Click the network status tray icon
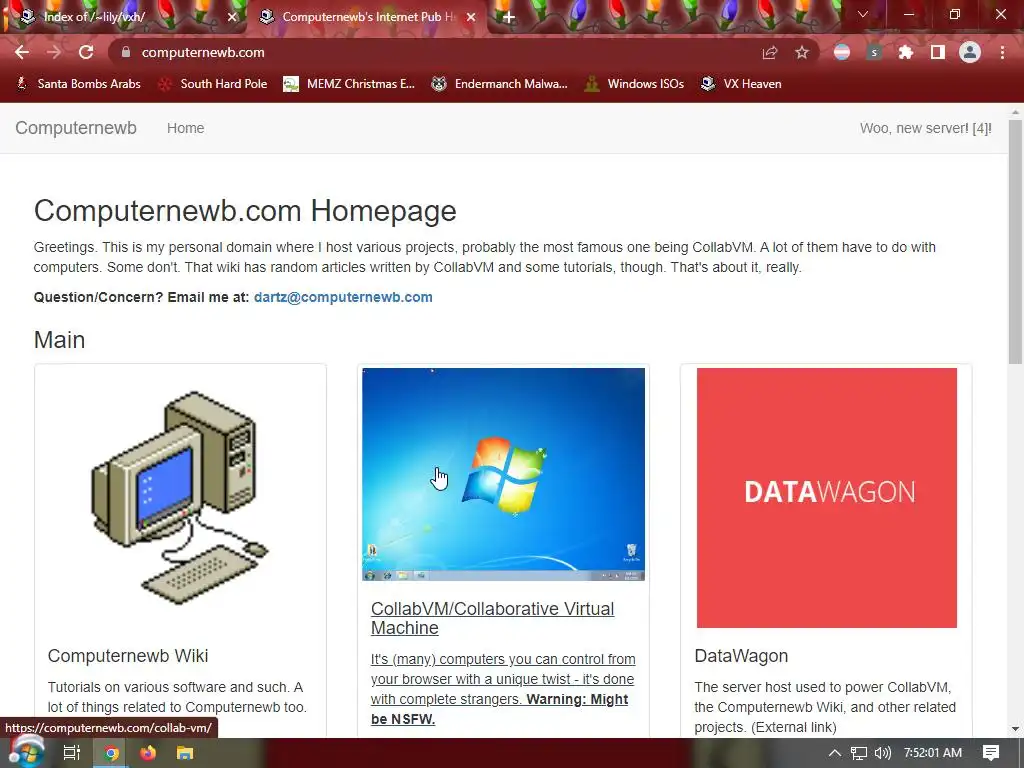 coord(859,753)
